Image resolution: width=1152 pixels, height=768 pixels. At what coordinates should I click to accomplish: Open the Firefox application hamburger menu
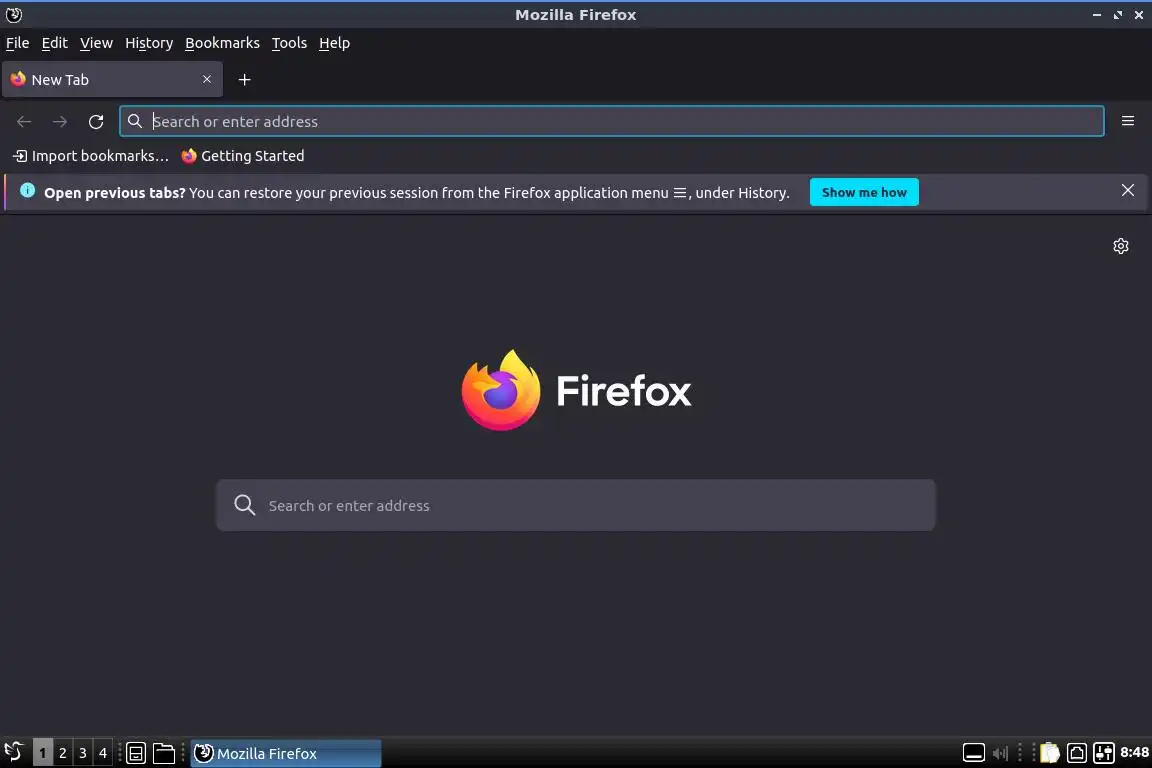click(x=1128, y=121)
